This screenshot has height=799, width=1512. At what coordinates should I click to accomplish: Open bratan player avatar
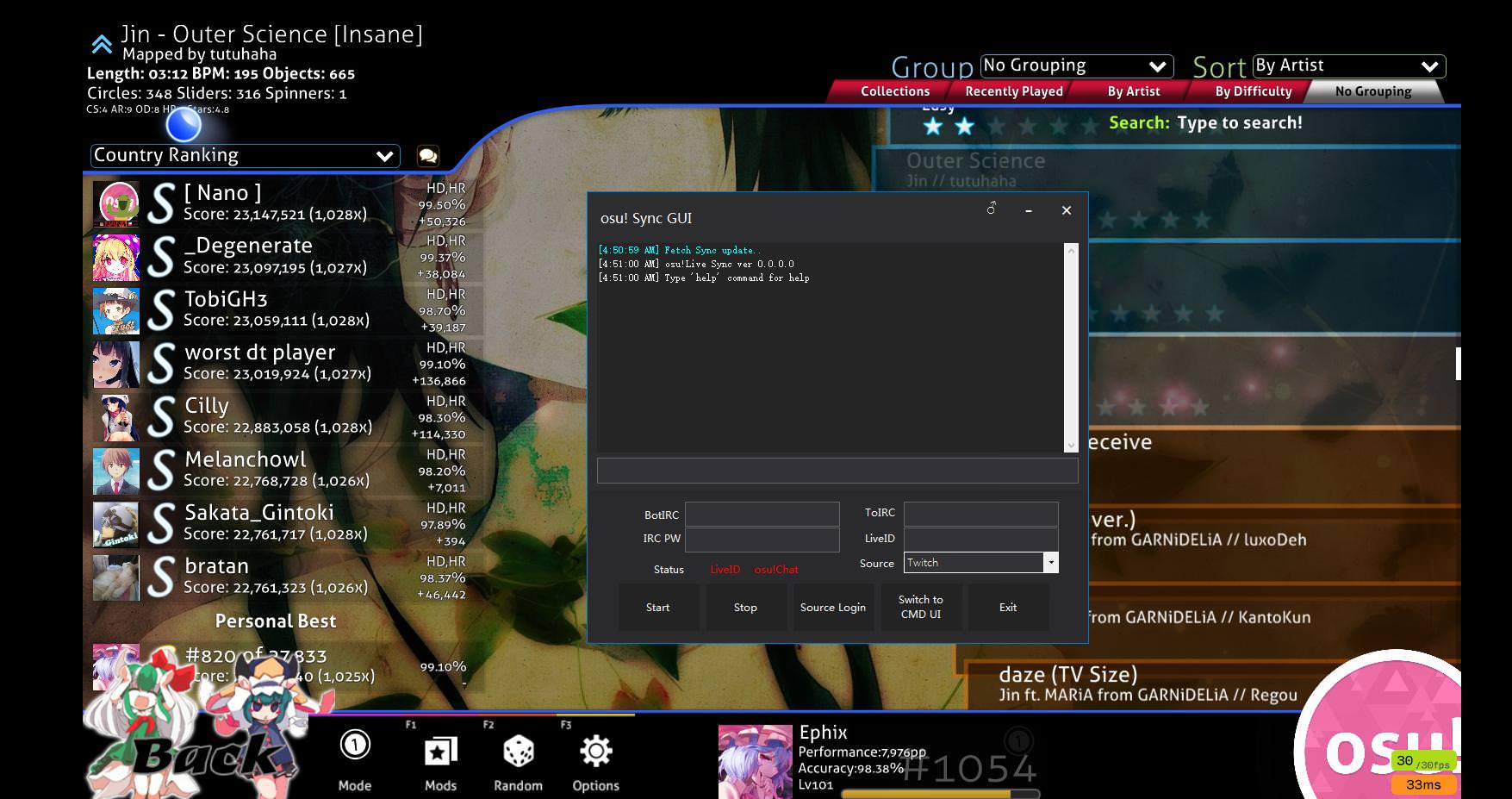[x=116, y=578]
